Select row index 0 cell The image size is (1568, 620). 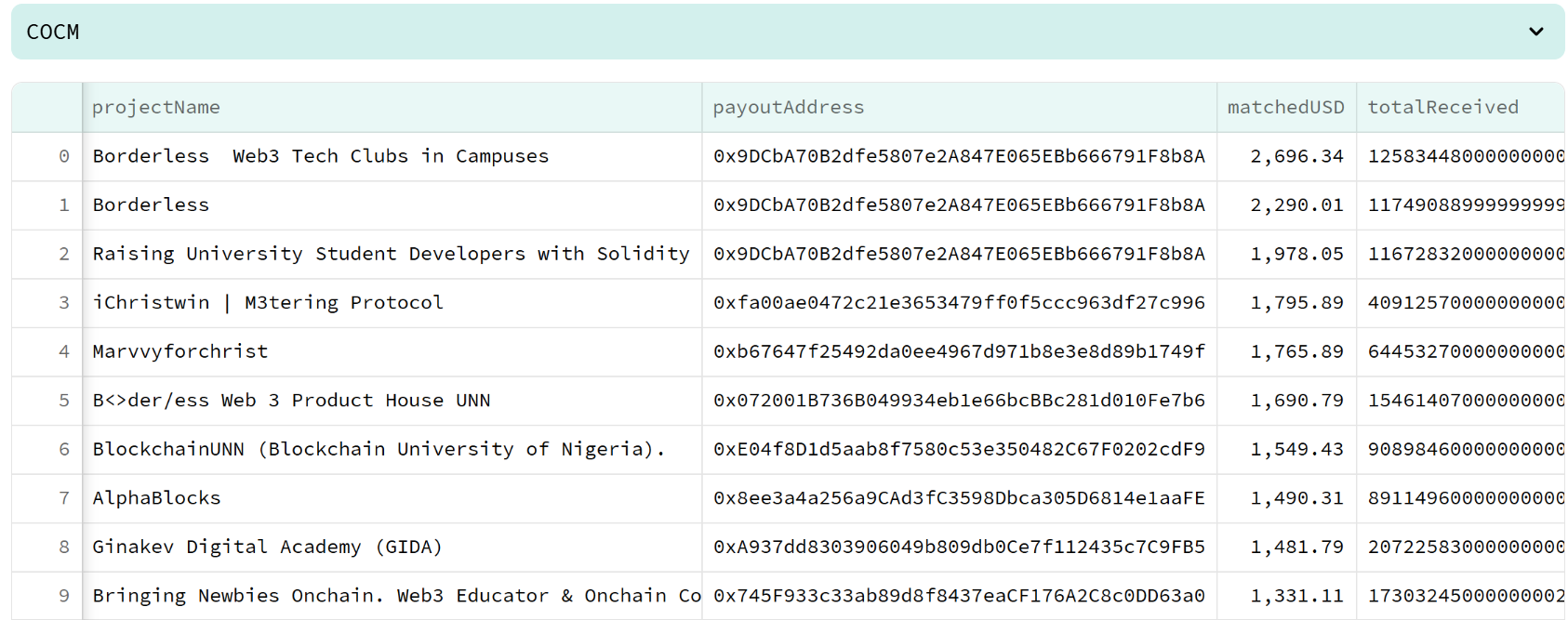[47, 156]
